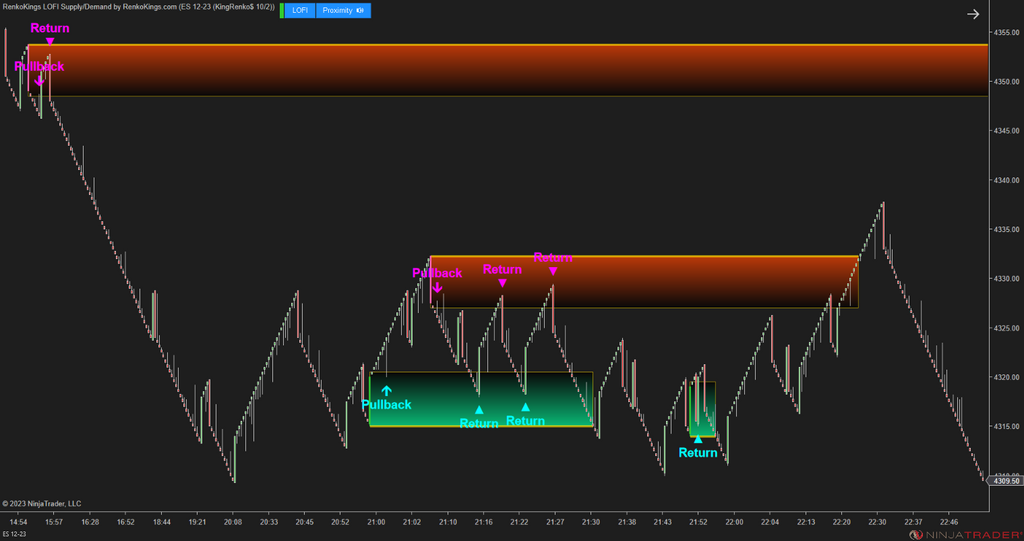
Task: Click the cyan Return label near 21:16
Action: 479,423
